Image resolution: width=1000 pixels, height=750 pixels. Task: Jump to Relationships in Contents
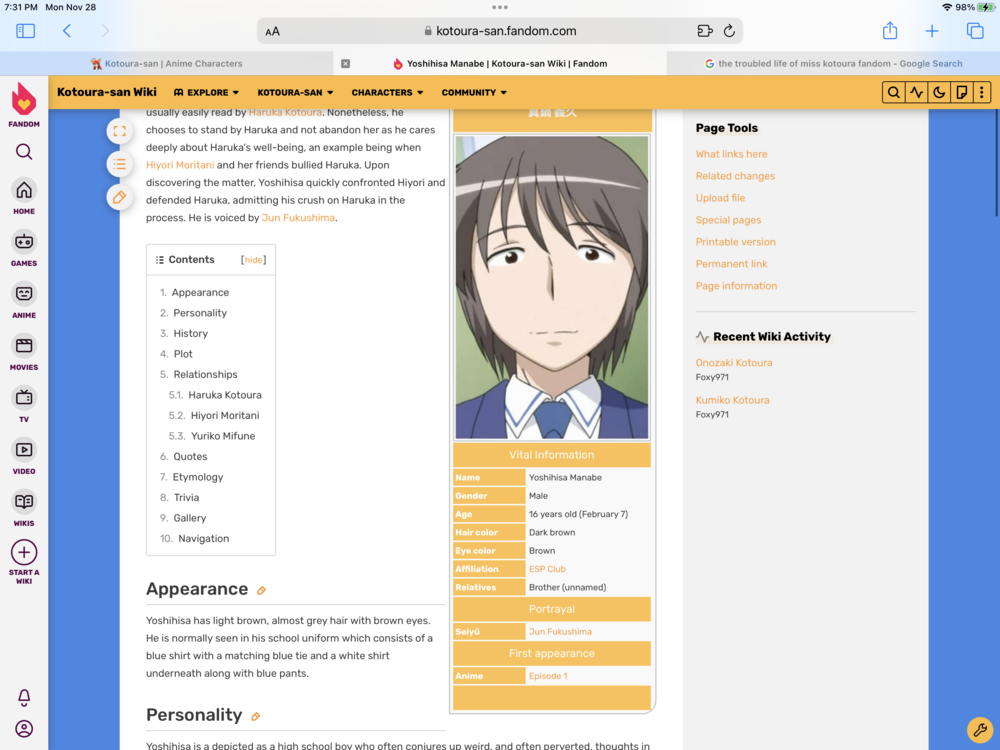(205, 374)
